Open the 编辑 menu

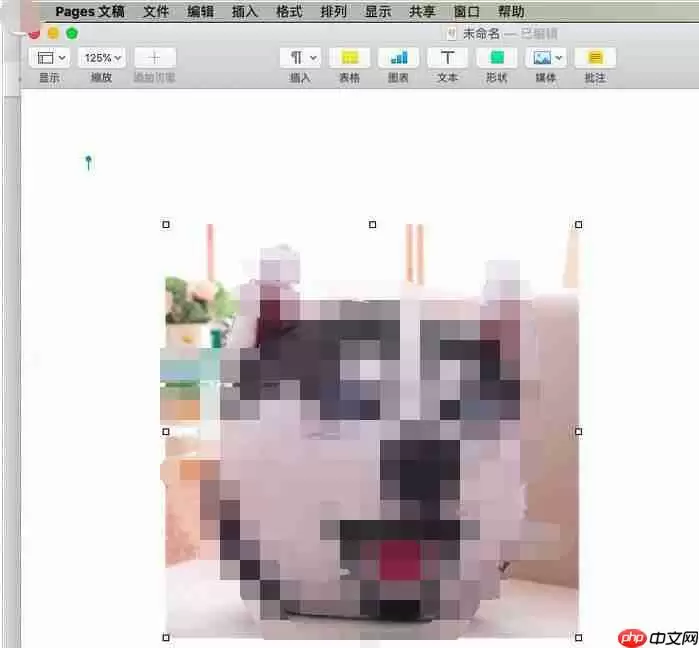tap(200, 11)
